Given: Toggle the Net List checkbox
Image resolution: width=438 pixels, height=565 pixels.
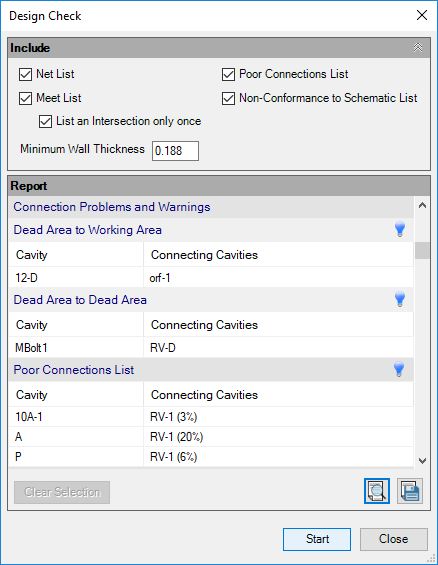Looking at the screenshot, I should [25, 75].
